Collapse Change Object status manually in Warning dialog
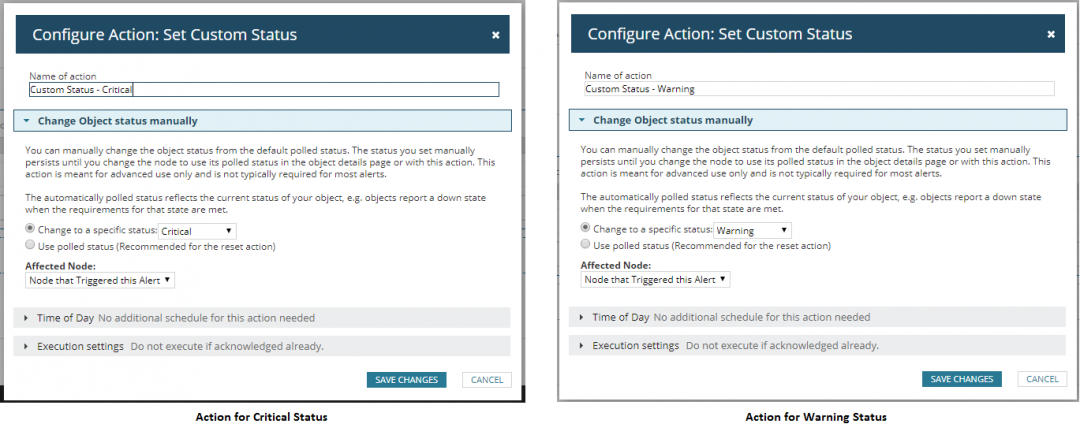 tap(818, 120)
